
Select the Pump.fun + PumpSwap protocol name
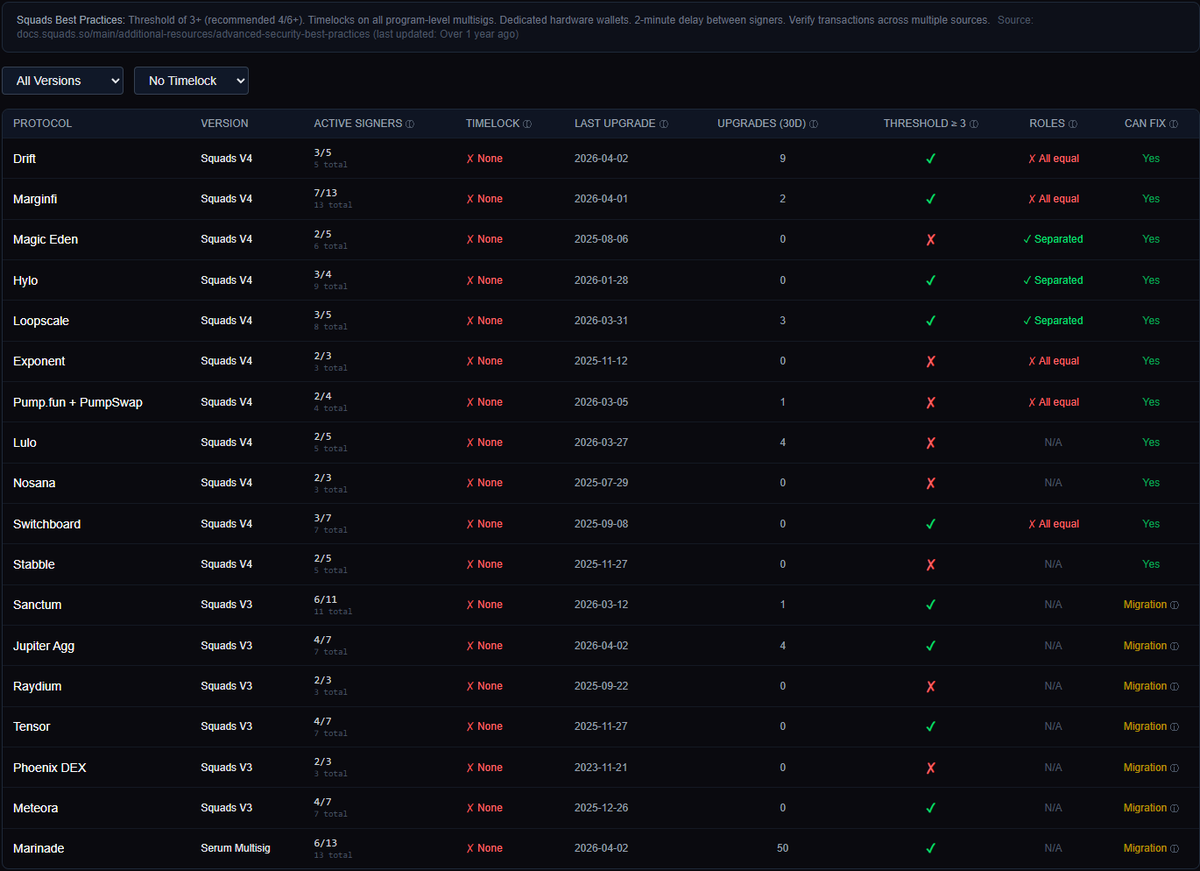pyautogui.click(x=78, y=402)
